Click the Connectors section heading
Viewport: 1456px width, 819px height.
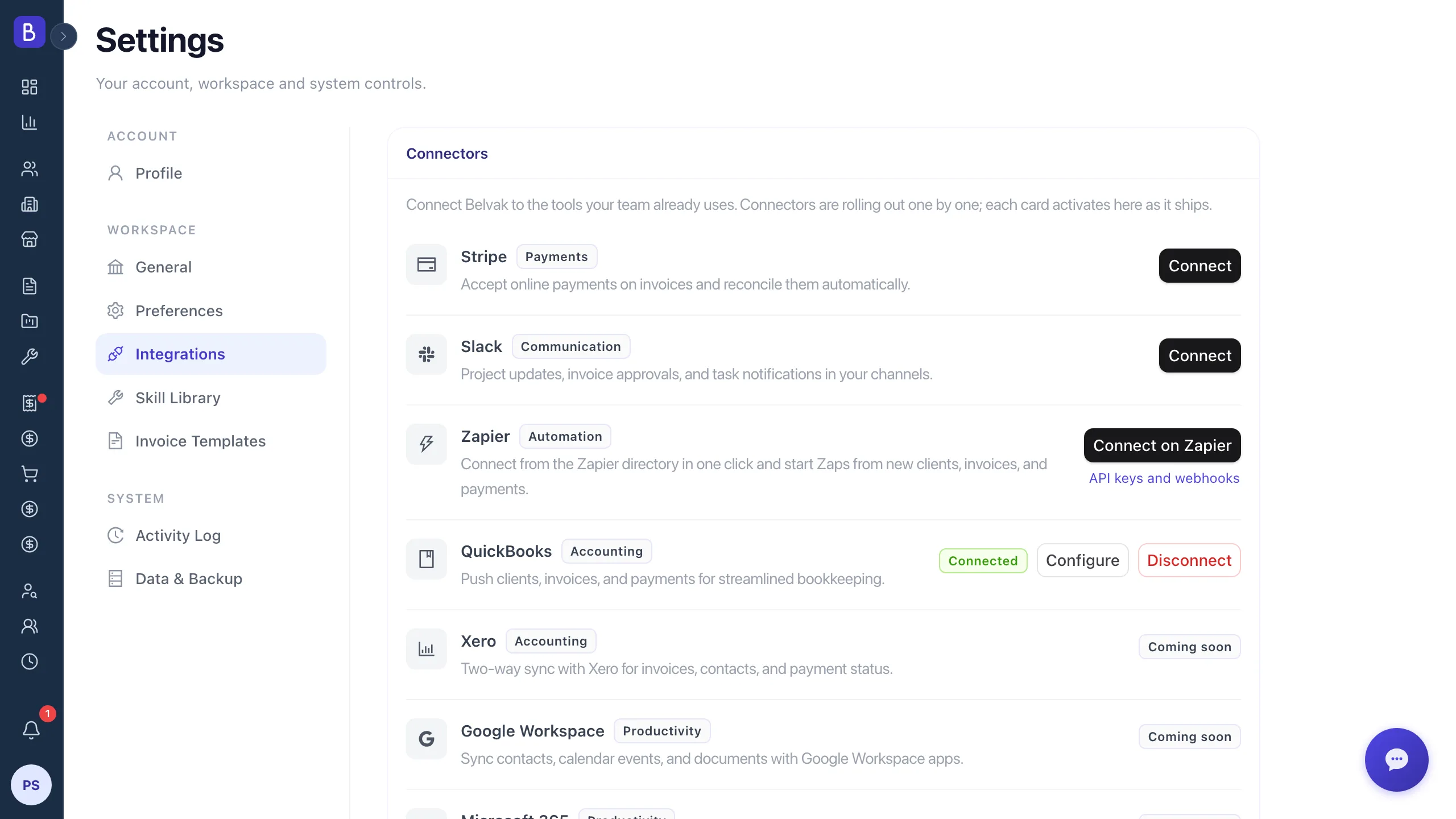tap(447, 154)
